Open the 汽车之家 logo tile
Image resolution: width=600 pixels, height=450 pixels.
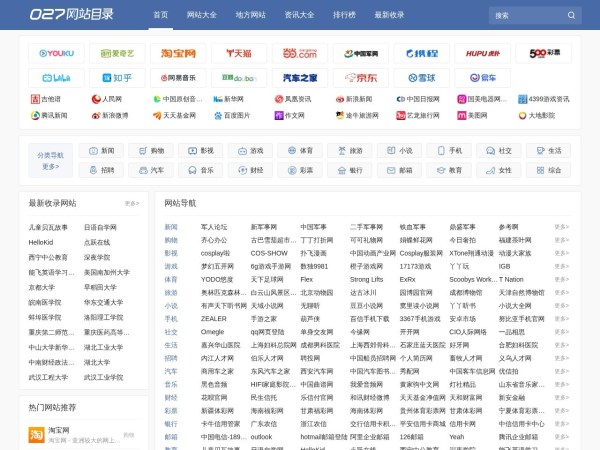click(300, 78)
